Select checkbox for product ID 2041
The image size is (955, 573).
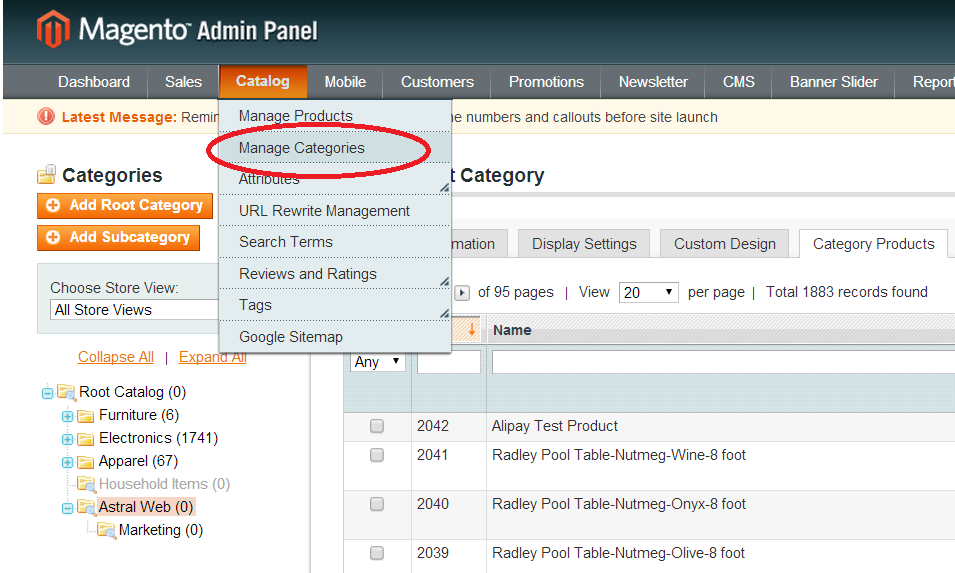pos(377,455)
